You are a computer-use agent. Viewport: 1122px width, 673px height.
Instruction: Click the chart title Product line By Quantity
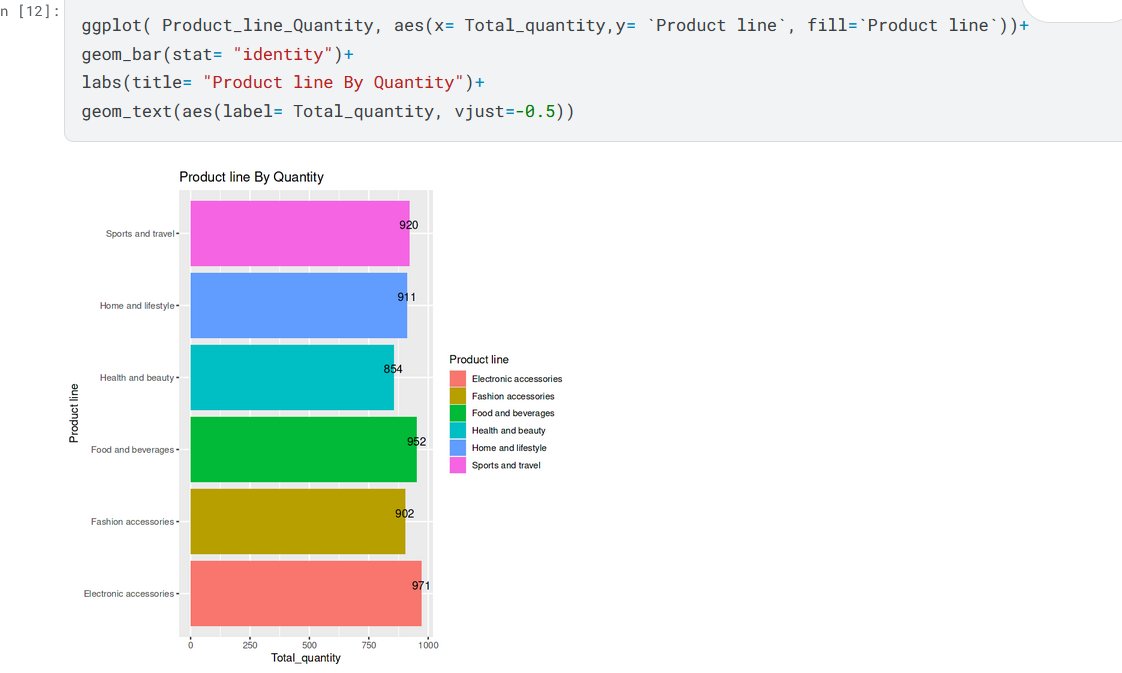[x=251, y=177]
